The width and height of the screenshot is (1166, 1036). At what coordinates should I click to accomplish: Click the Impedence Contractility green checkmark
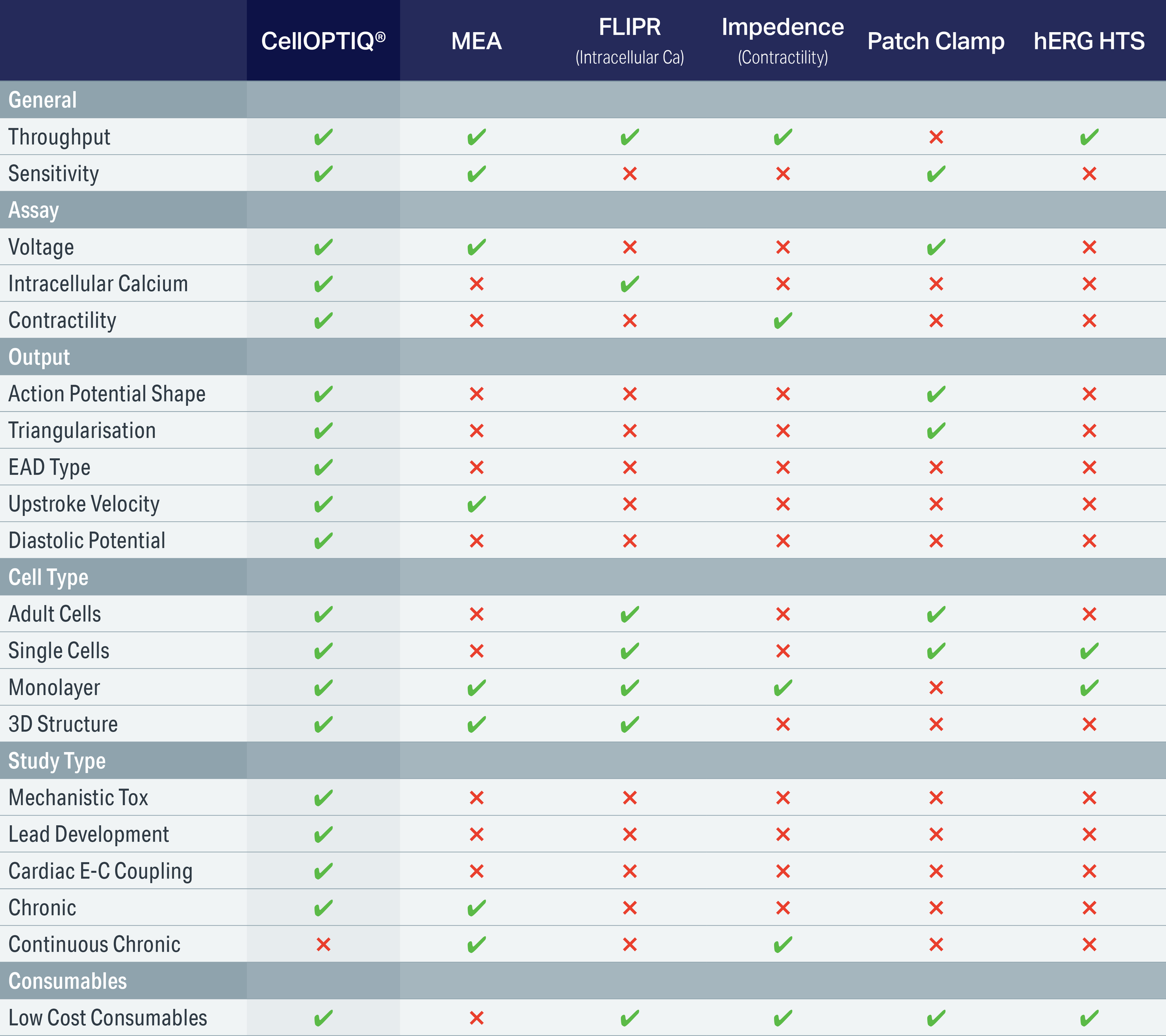coord(783,320)
